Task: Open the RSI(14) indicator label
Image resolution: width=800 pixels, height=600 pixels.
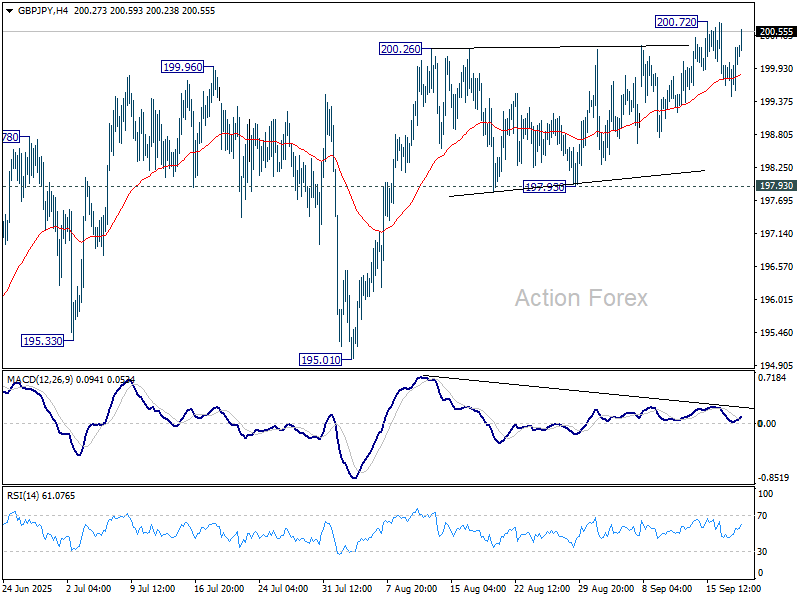Action: click(x=25, y=495)
